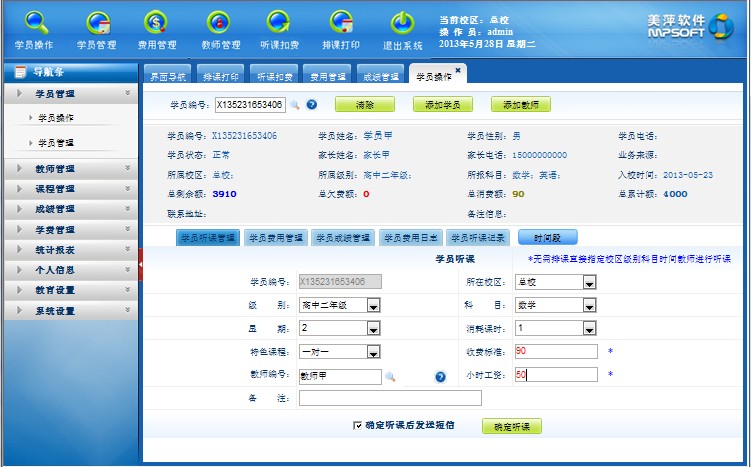Viewport: 751px width, 467px height.
Task: Switch to the 费用管理 tab
Action: [x=327, y=76]
